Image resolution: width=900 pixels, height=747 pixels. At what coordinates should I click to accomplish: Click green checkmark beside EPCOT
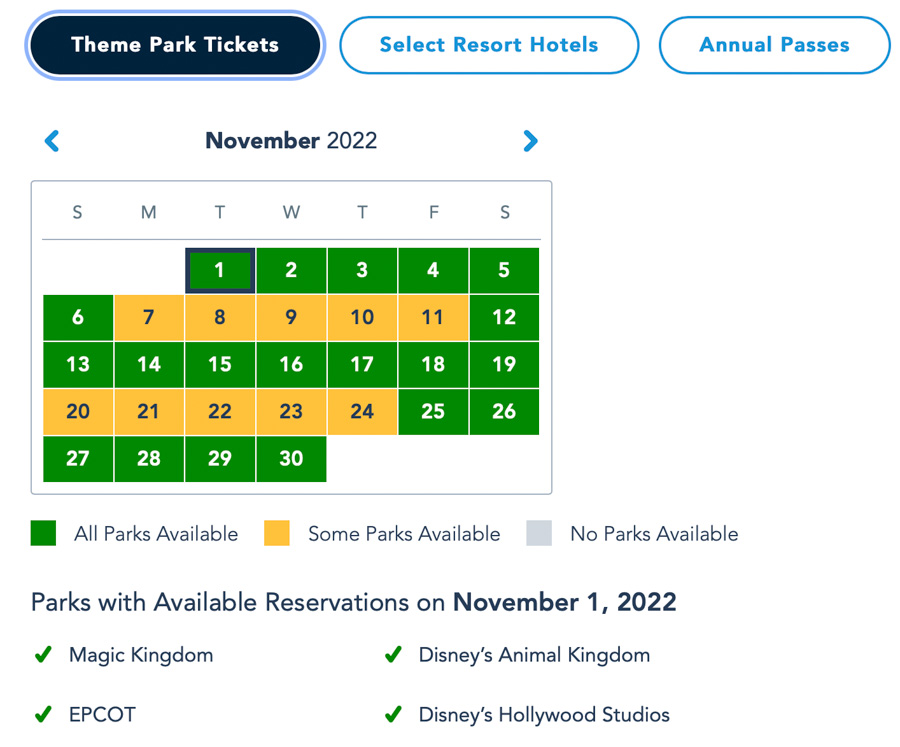pos(43,715)
